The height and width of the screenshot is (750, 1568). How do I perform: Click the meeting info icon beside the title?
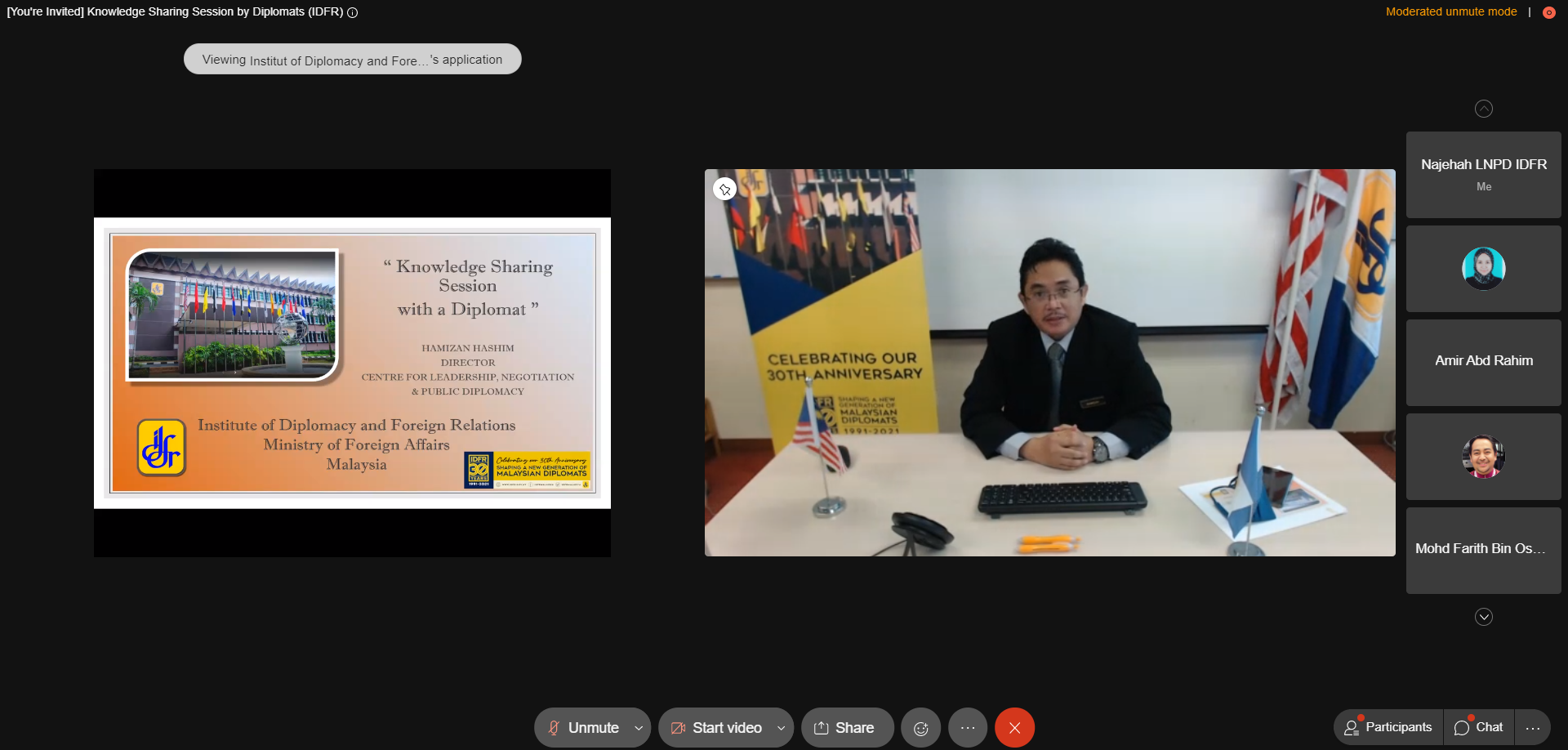353,12
